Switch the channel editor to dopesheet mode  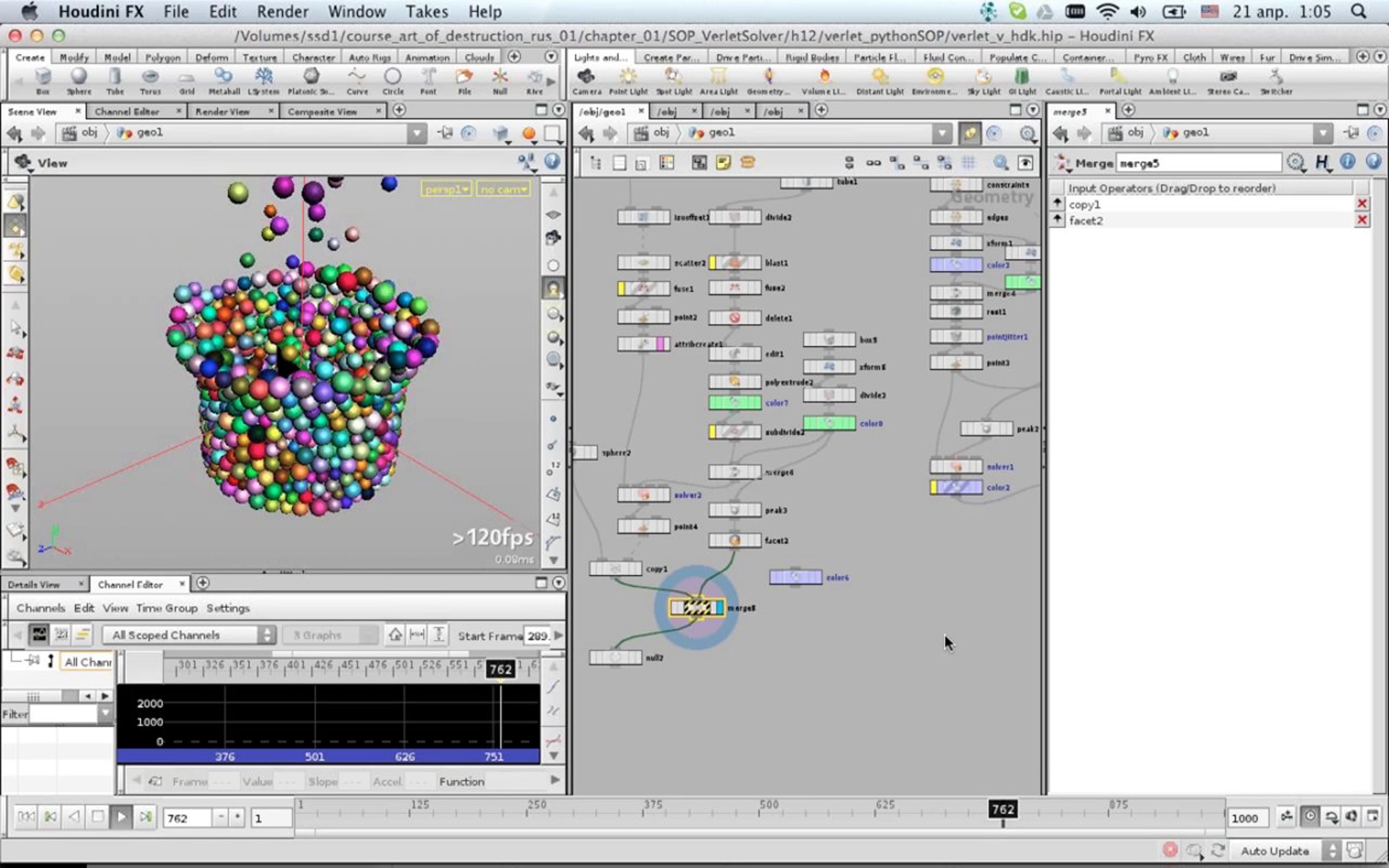point(83,635)
